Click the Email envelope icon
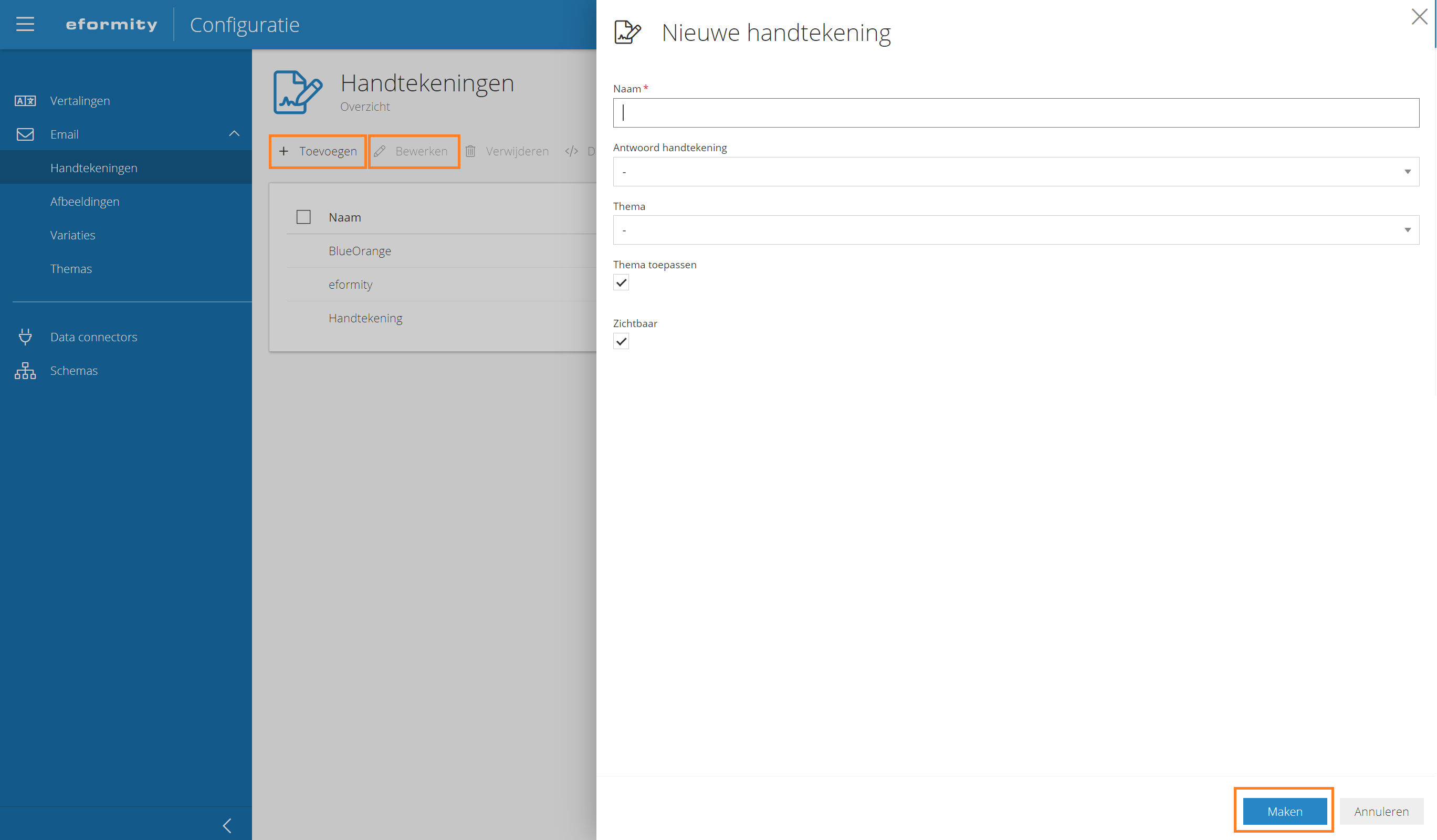The height and width of the screenshot is (840, 1437). point(25,134)
